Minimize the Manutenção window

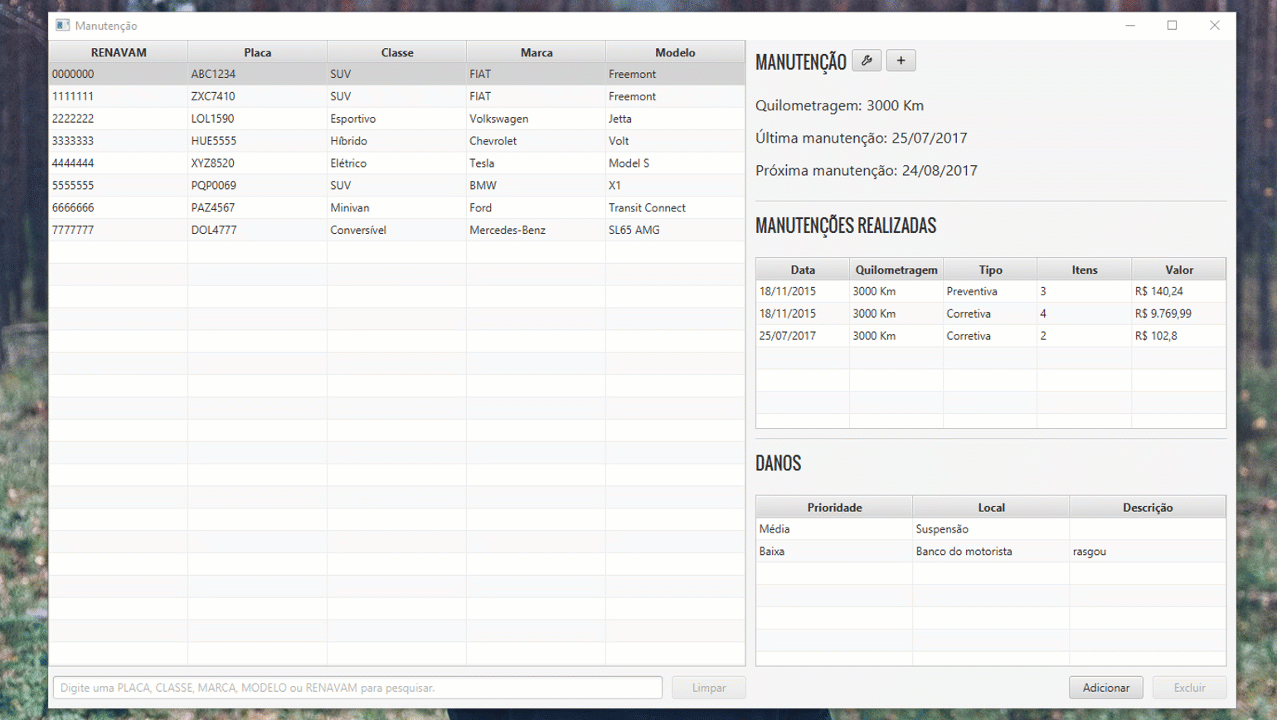click(1130, 26)
